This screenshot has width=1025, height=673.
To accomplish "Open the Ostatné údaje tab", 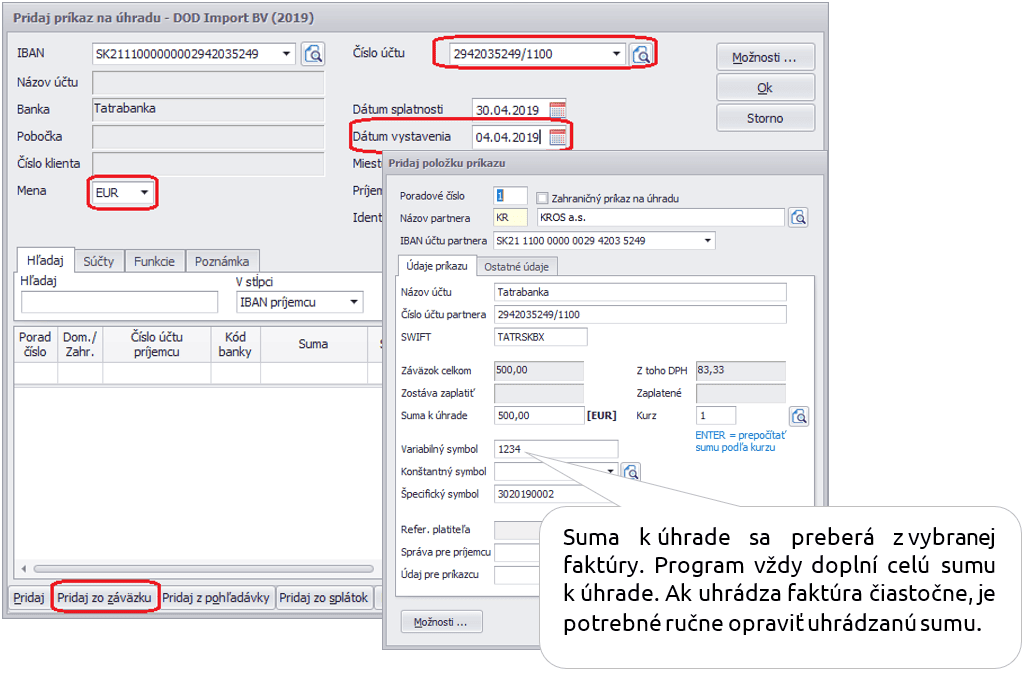I will [x=516, y=266].
